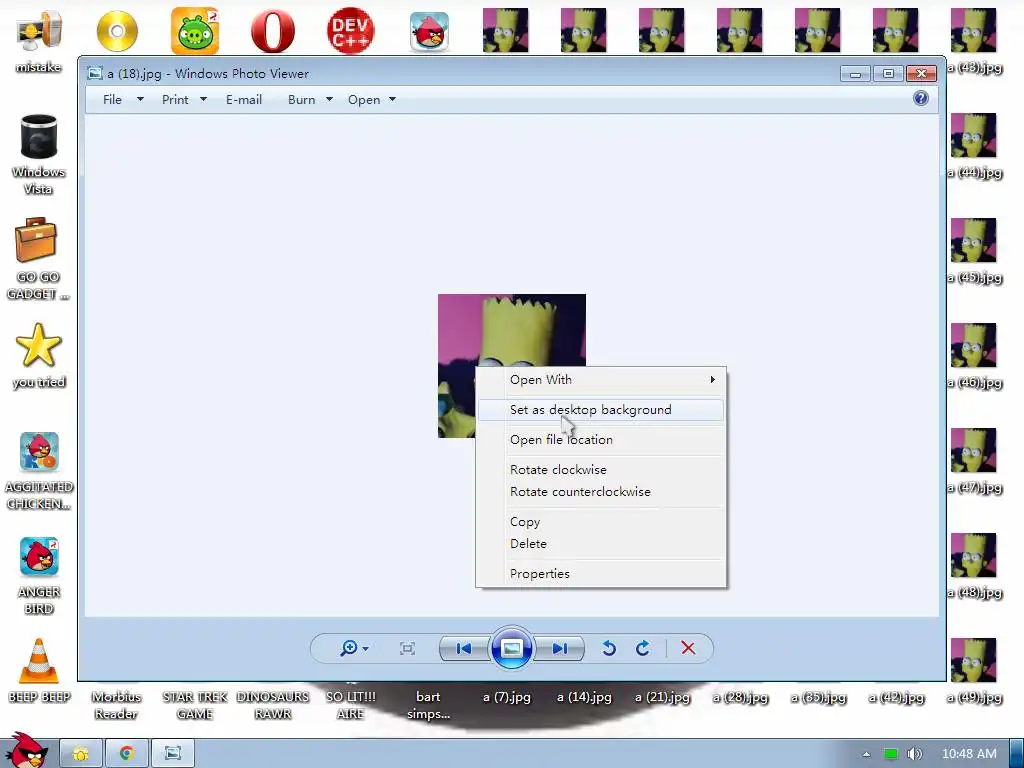This screenshot has width=1024, height=768.
Task: Select the a (45).jpg desktop thumbnail
Action: click(x=974, y=240)
